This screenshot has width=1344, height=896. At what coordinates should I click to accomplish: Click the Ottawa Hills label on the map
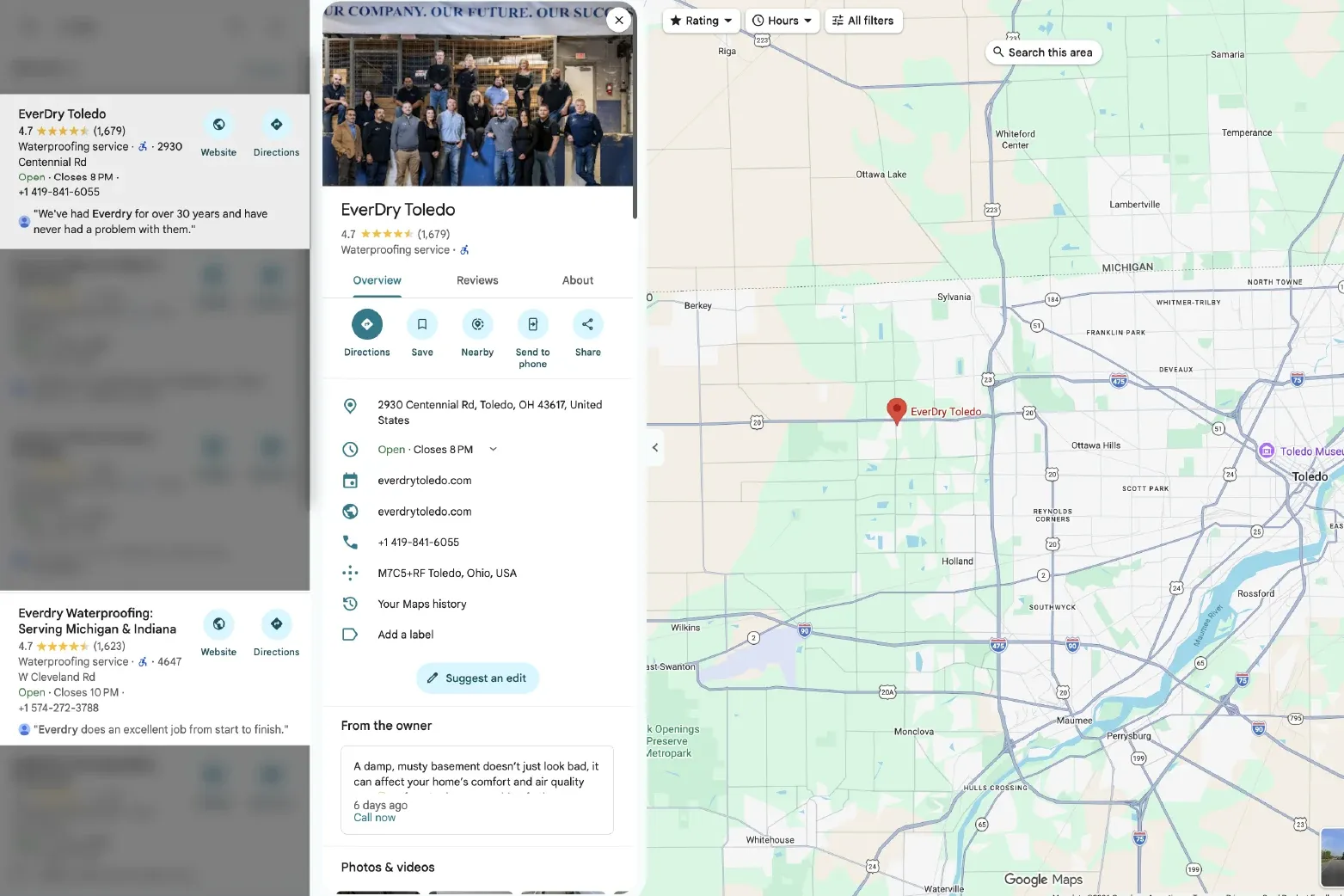coord(1095,445)
